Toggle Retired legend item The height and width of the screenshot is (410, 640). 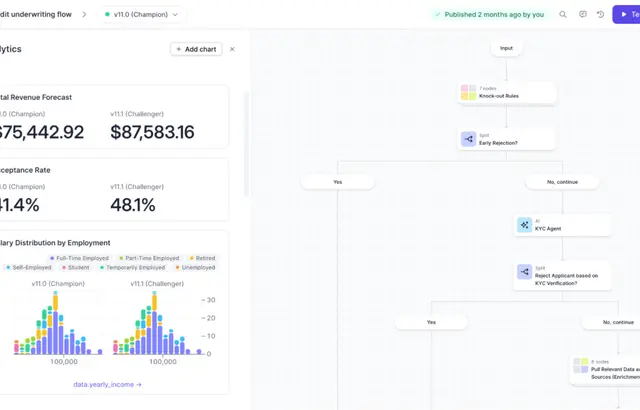click(x=202, y=258)
